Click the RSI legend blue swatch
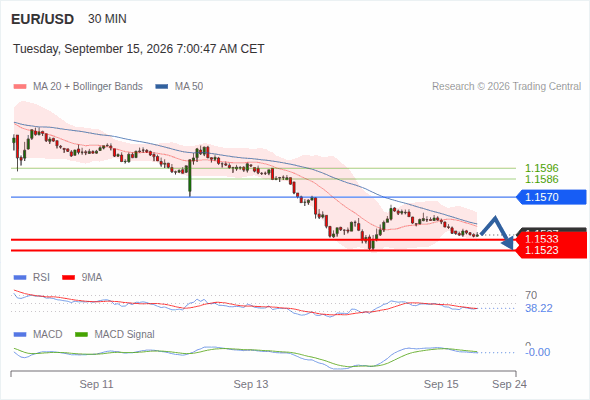The image size is (590, 400). (20, 278)
